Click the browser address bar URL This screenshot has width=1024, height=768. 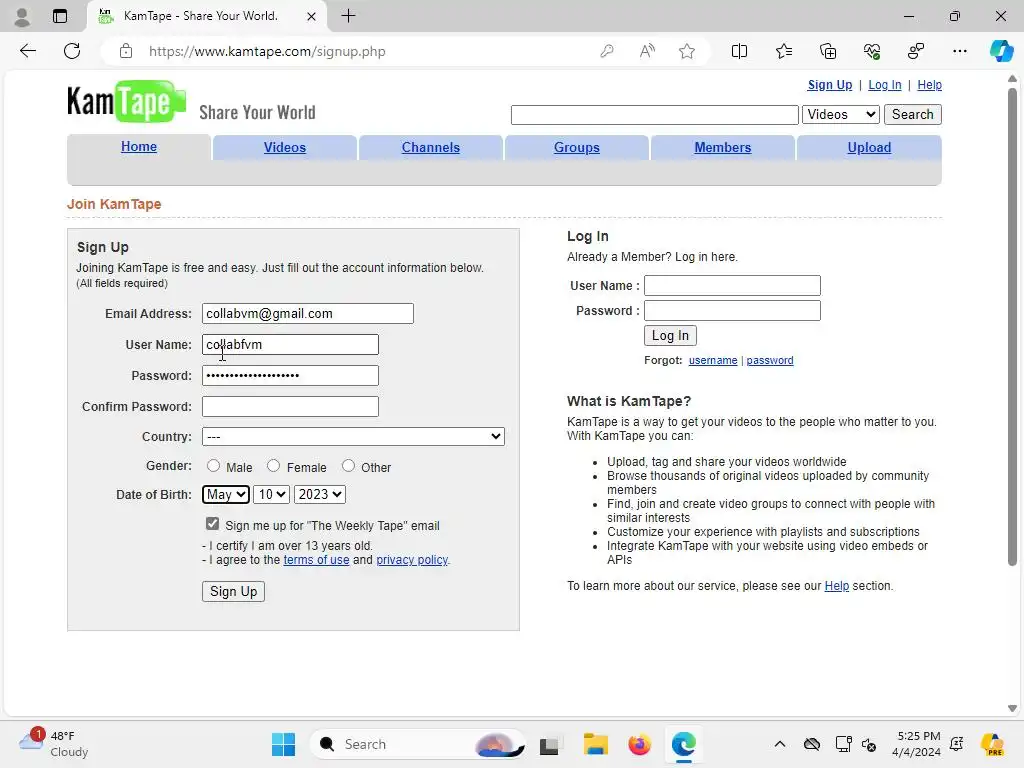267,51
